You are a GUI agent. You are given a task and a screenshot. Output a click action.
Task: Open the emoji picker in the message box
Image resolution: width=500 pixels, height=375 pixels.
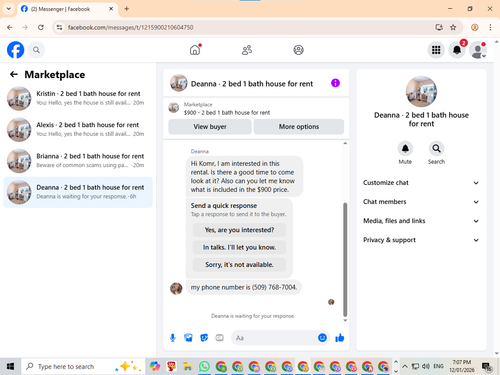click(322, 338)
